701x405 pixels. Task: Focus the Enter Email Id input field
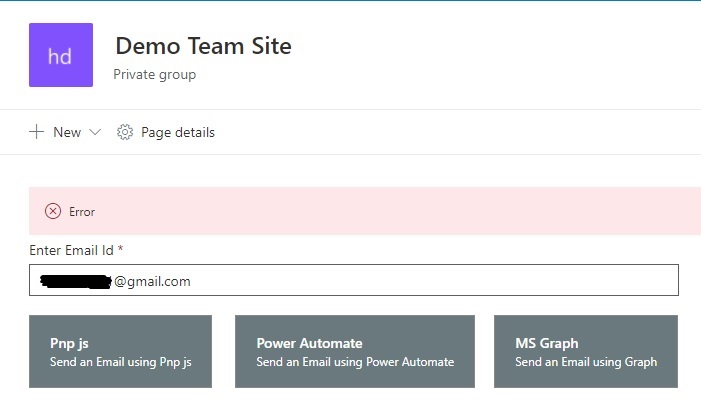tap(354, 280)
